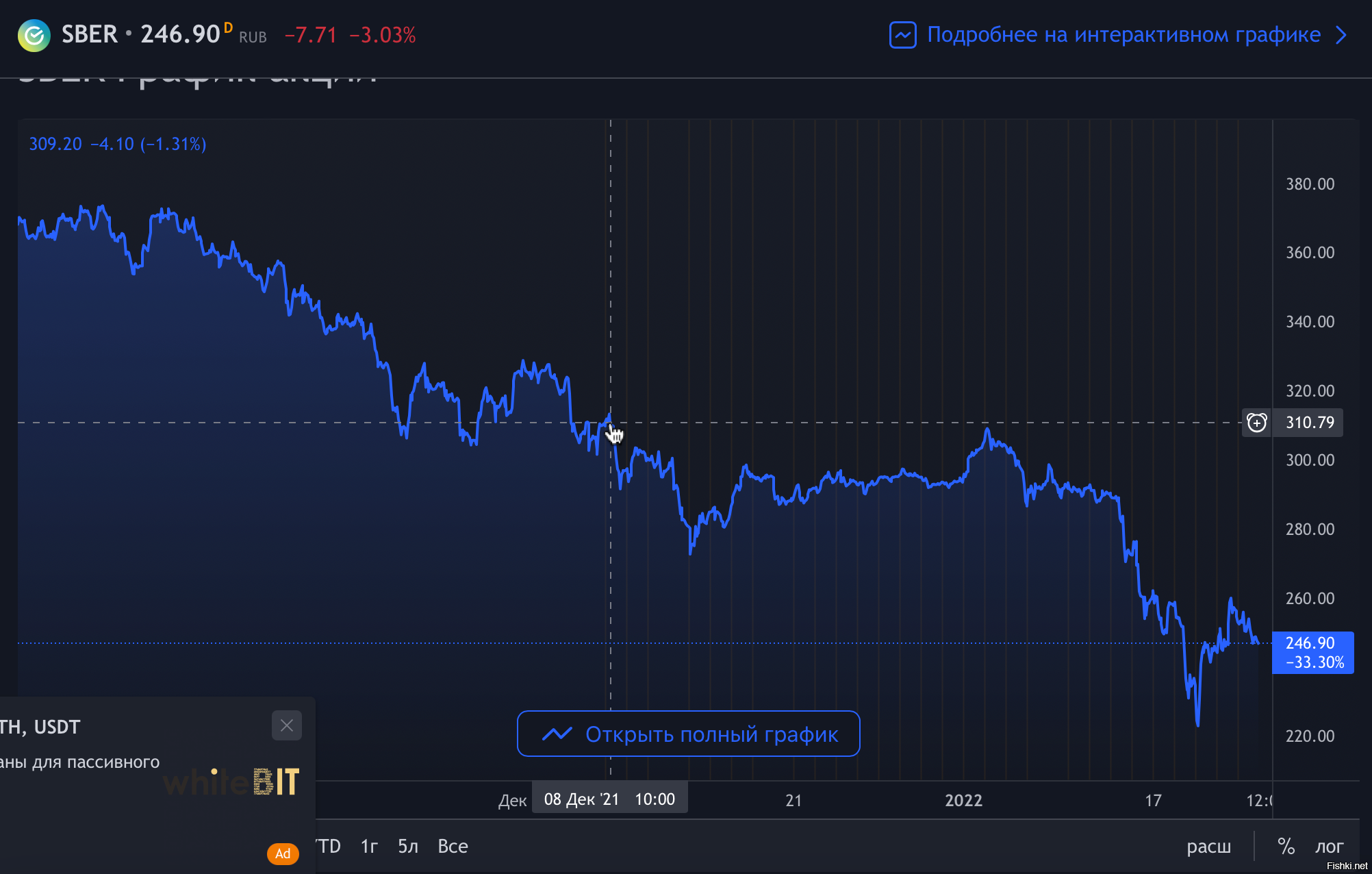Toggle the расш extended hours option
The height and width of the screenshot is (874, 1372).
1208,847
